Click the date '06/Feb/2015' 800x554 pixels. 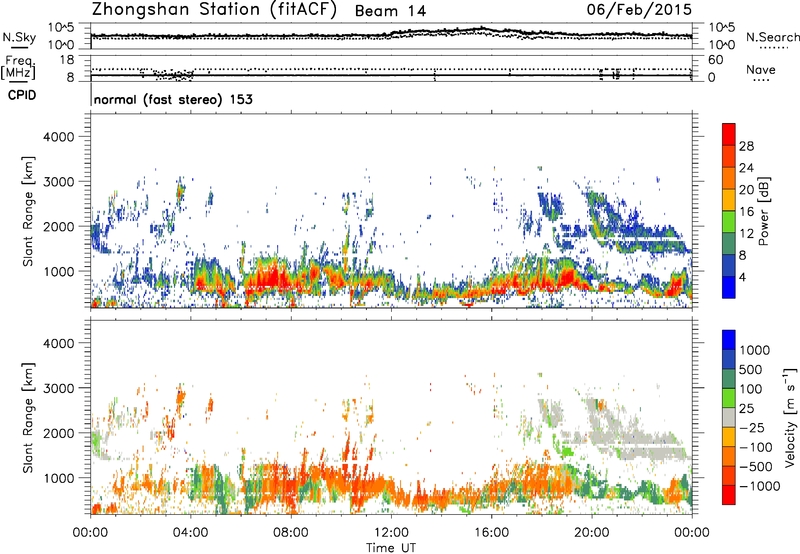[639, 9]
